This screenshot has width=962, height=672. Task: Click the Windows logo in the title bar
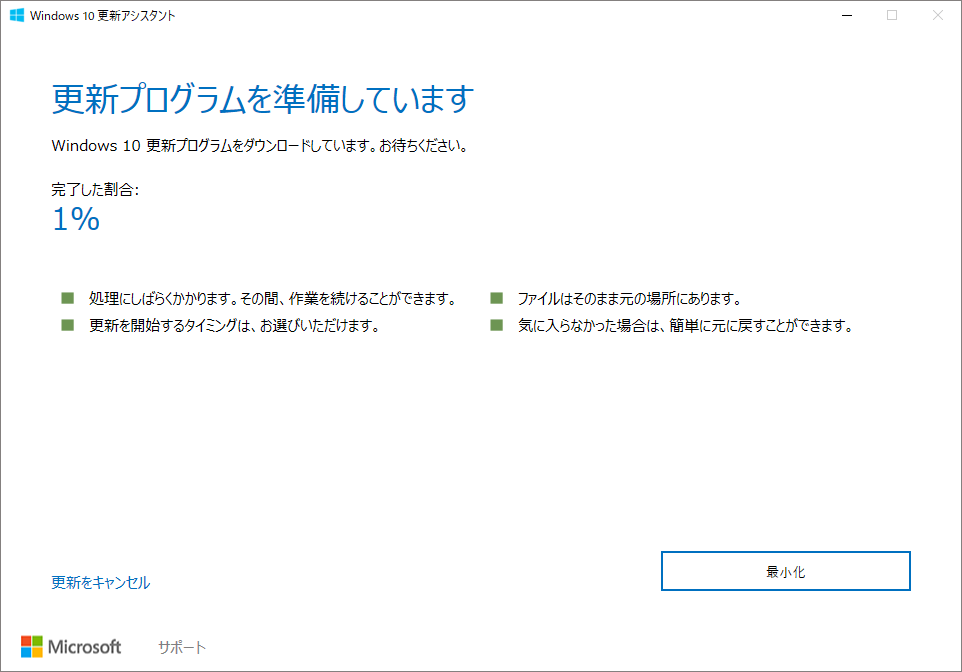point(16,15)
